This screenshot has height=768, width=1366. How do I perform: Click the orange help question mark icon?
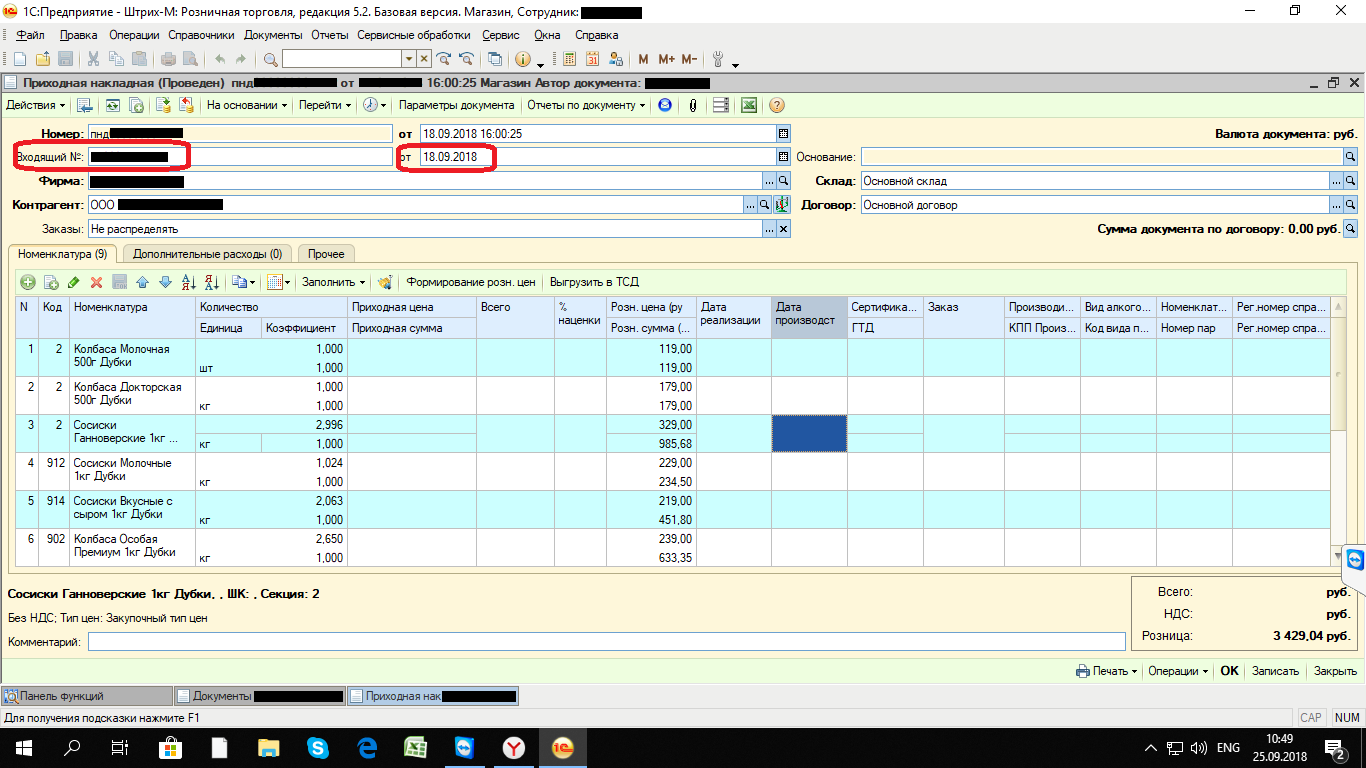776,105
